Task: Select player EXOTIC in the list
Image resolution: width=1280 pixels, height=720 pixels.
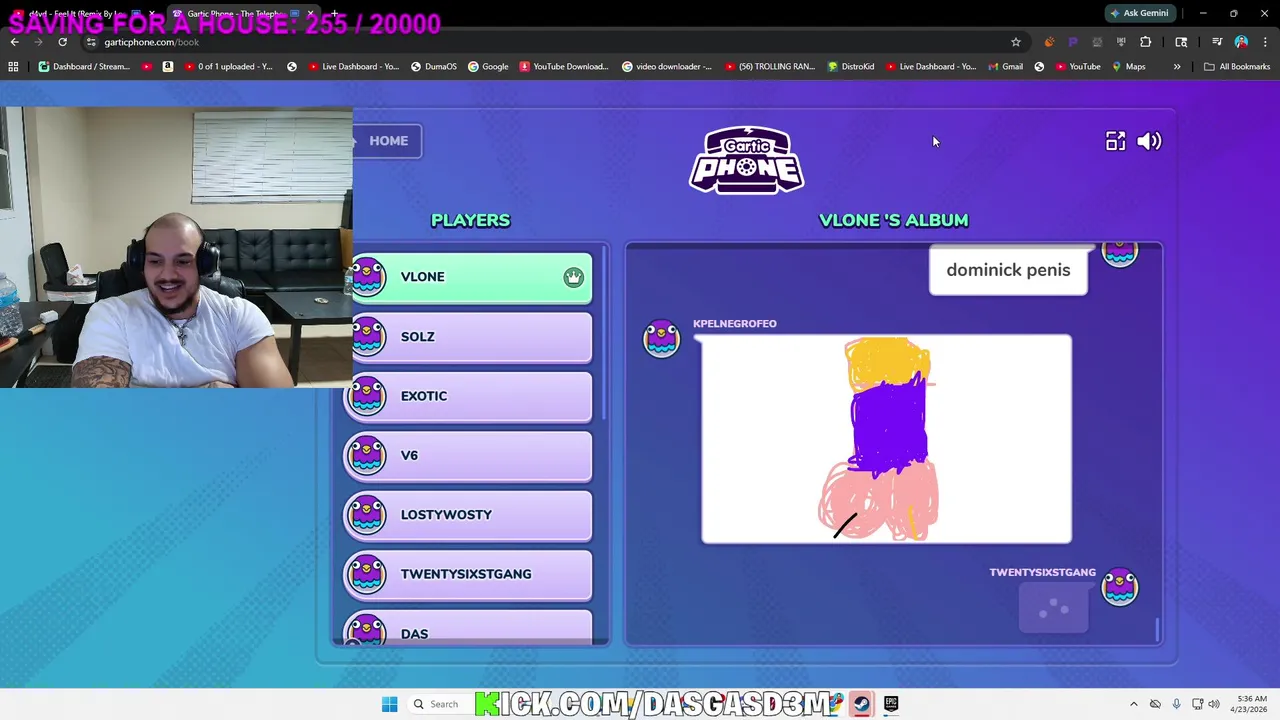Action: click(x=470, y=396)
